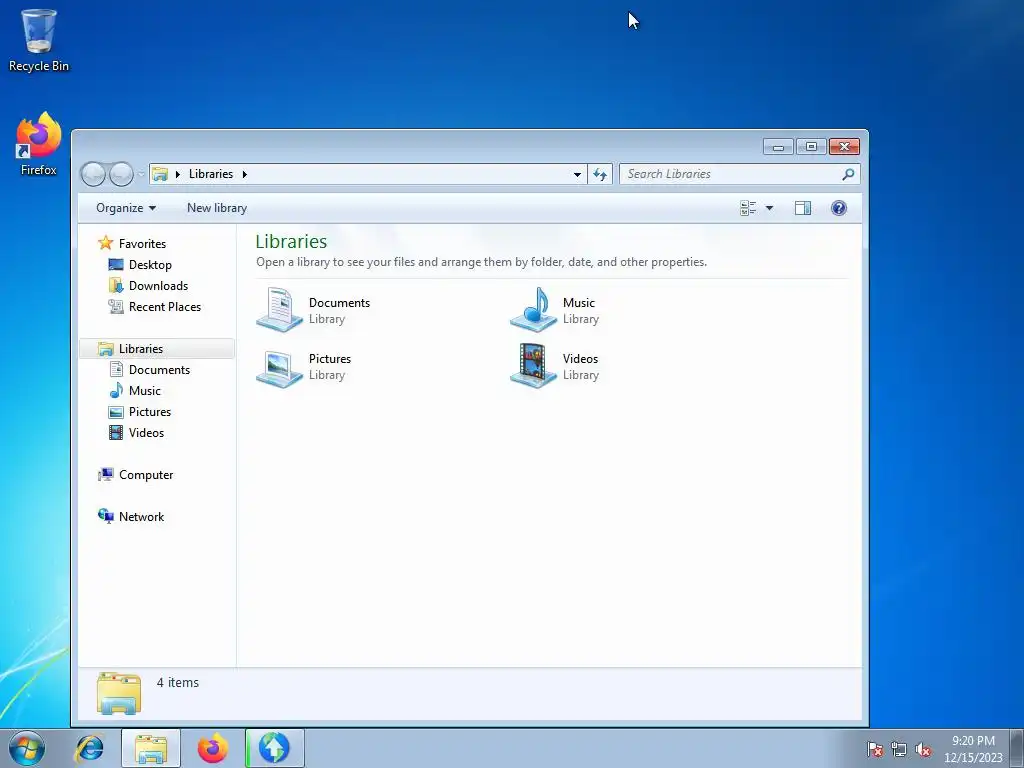Screen dimensions: 1024x768
Task: Open the Organize dropdown menu
Action: point(126,208)
